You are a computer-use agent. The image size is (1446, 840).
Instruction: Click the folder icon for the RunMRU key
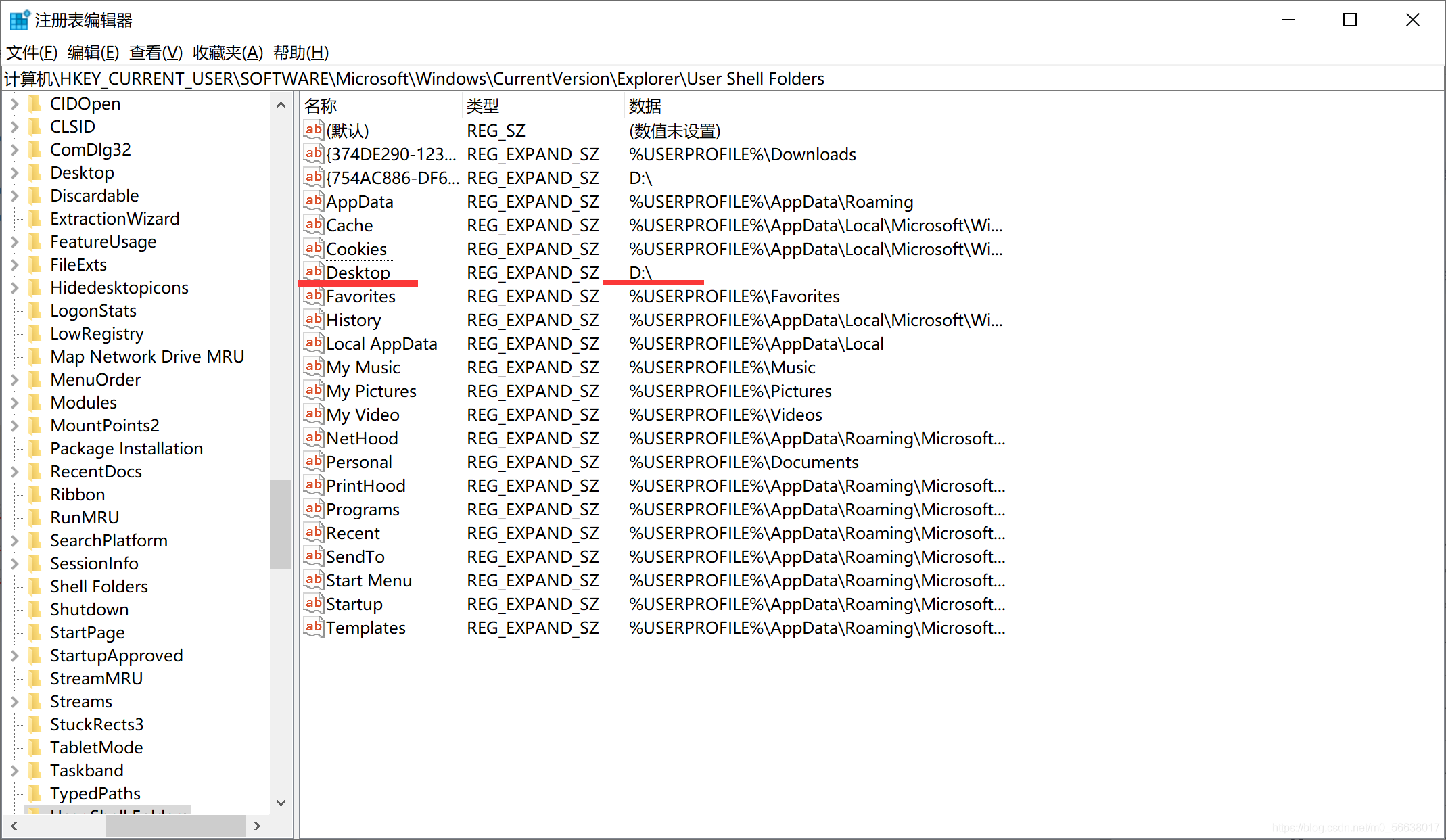pyautogui.click(x=35, y=517)
